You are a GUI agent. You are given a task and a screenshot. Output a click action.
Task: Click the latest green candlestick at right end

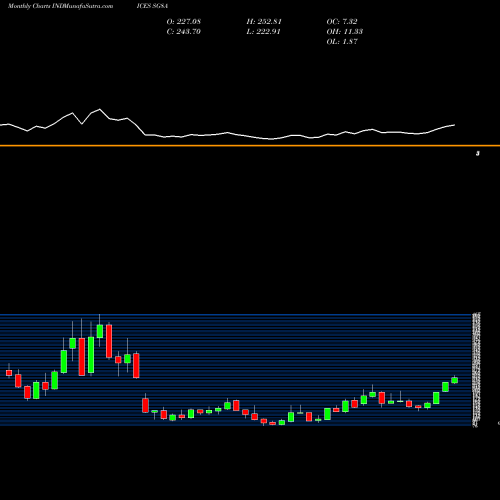click(455, 380)
